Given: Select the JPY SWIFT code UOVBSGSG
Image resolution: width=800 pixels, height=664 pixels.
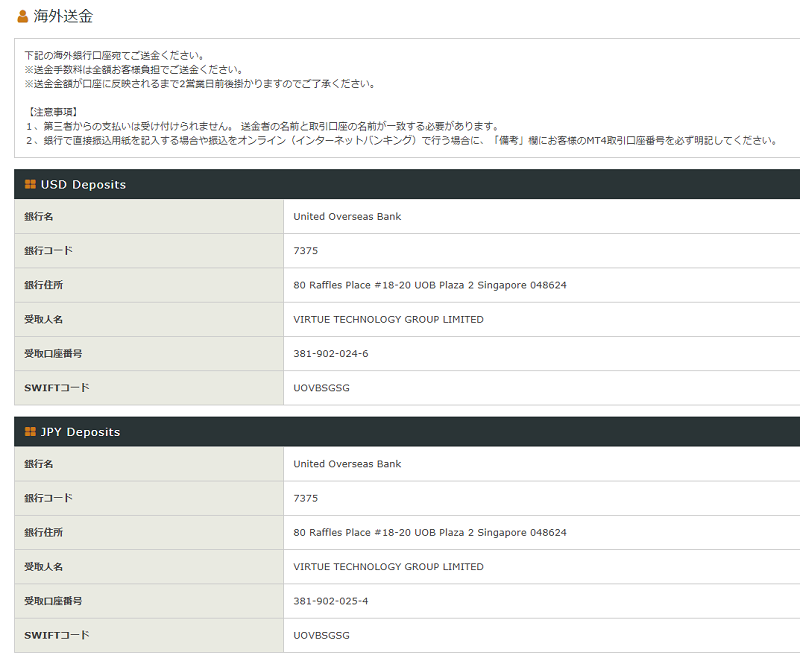Looking at the screenshot, I should pyautogui.click(x=321, y=635).
